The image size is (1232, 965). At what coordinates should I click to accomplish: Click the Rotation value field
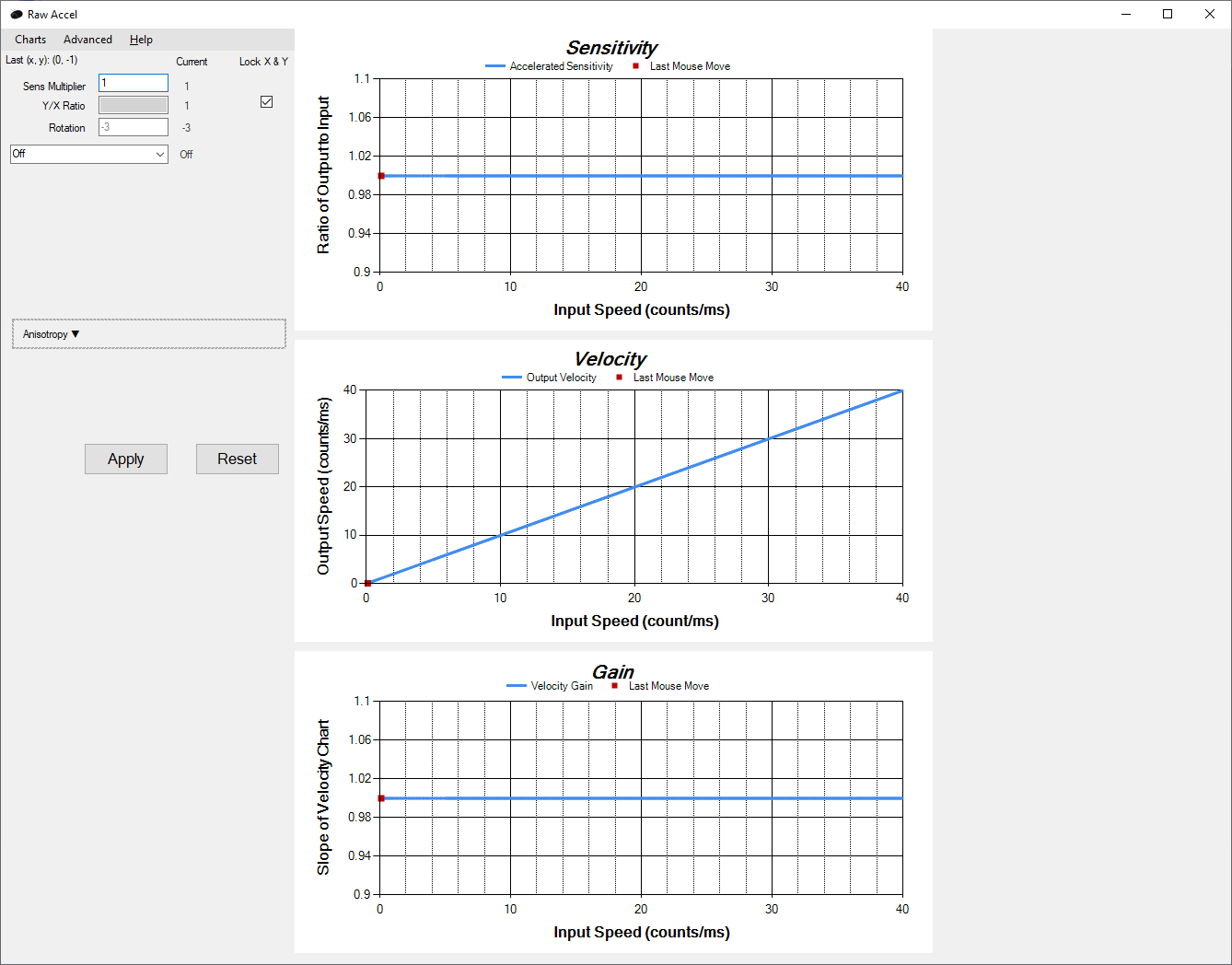coord(134,127)
